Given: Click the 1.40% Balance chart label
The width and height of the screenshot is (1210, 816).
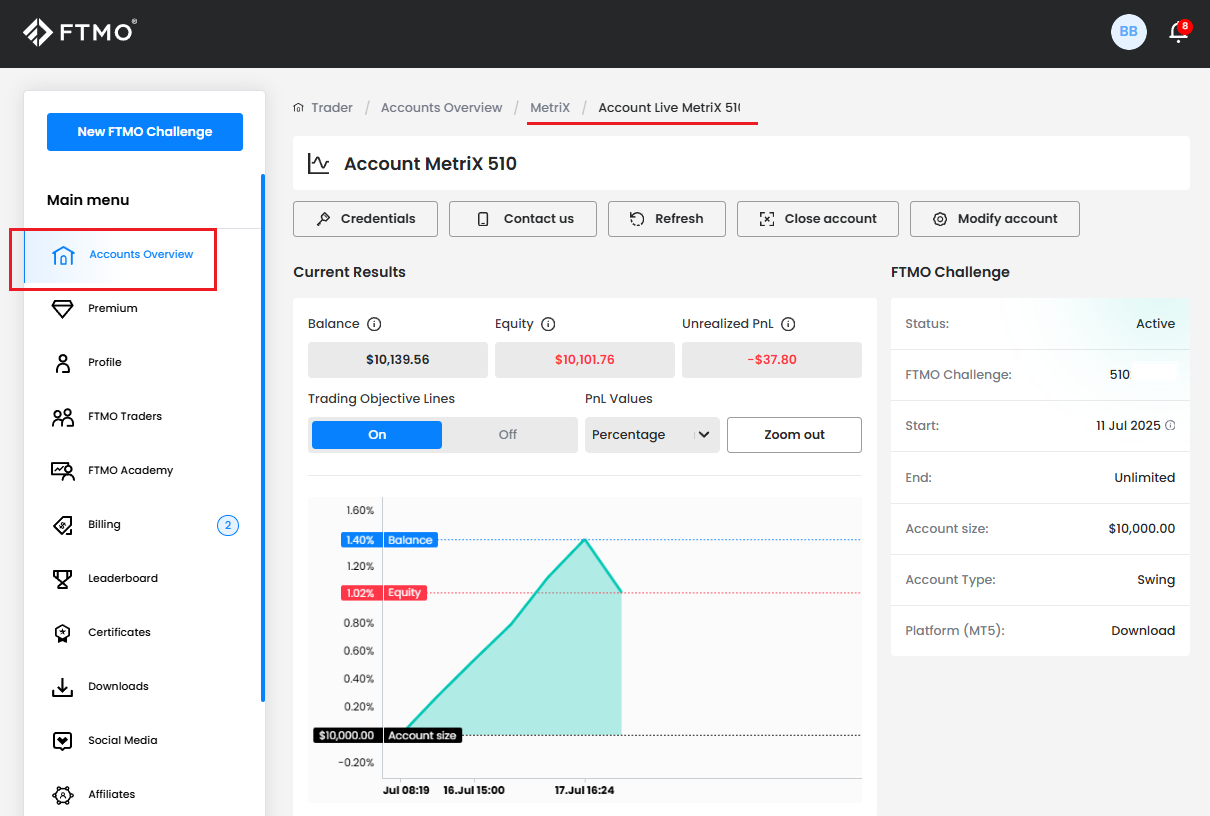Looking at the screenshot, I should click(x=387, y=540).
